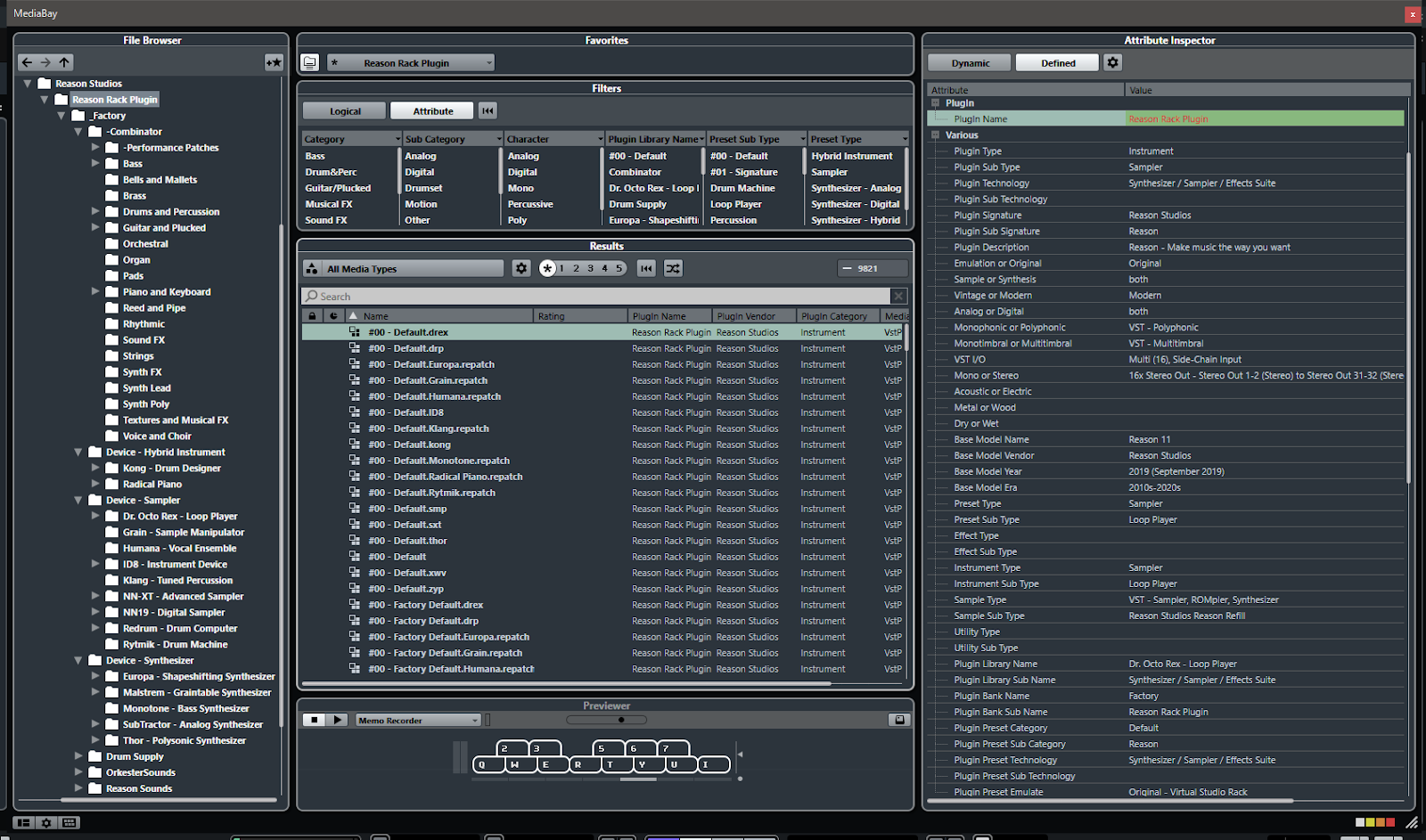Open MediaBay settings gear at bottom left
Viewport: 1426px width, 840px height.
[46, 823]
